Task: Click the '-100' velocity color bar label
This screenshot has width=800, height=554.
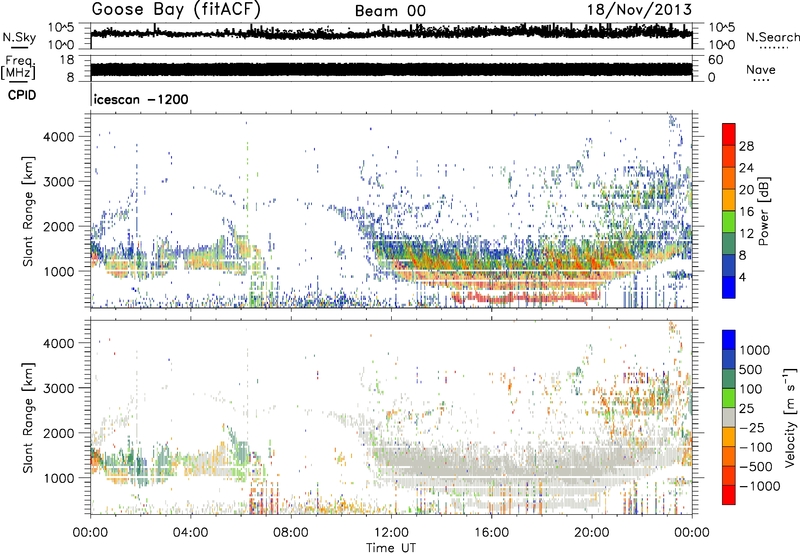Action: pyautogui.click(x=756, y=447)
